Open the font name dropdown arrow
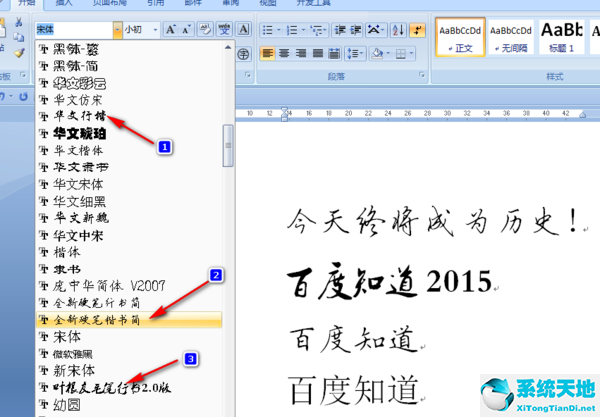The image size is (600, 417). (117, 29)
